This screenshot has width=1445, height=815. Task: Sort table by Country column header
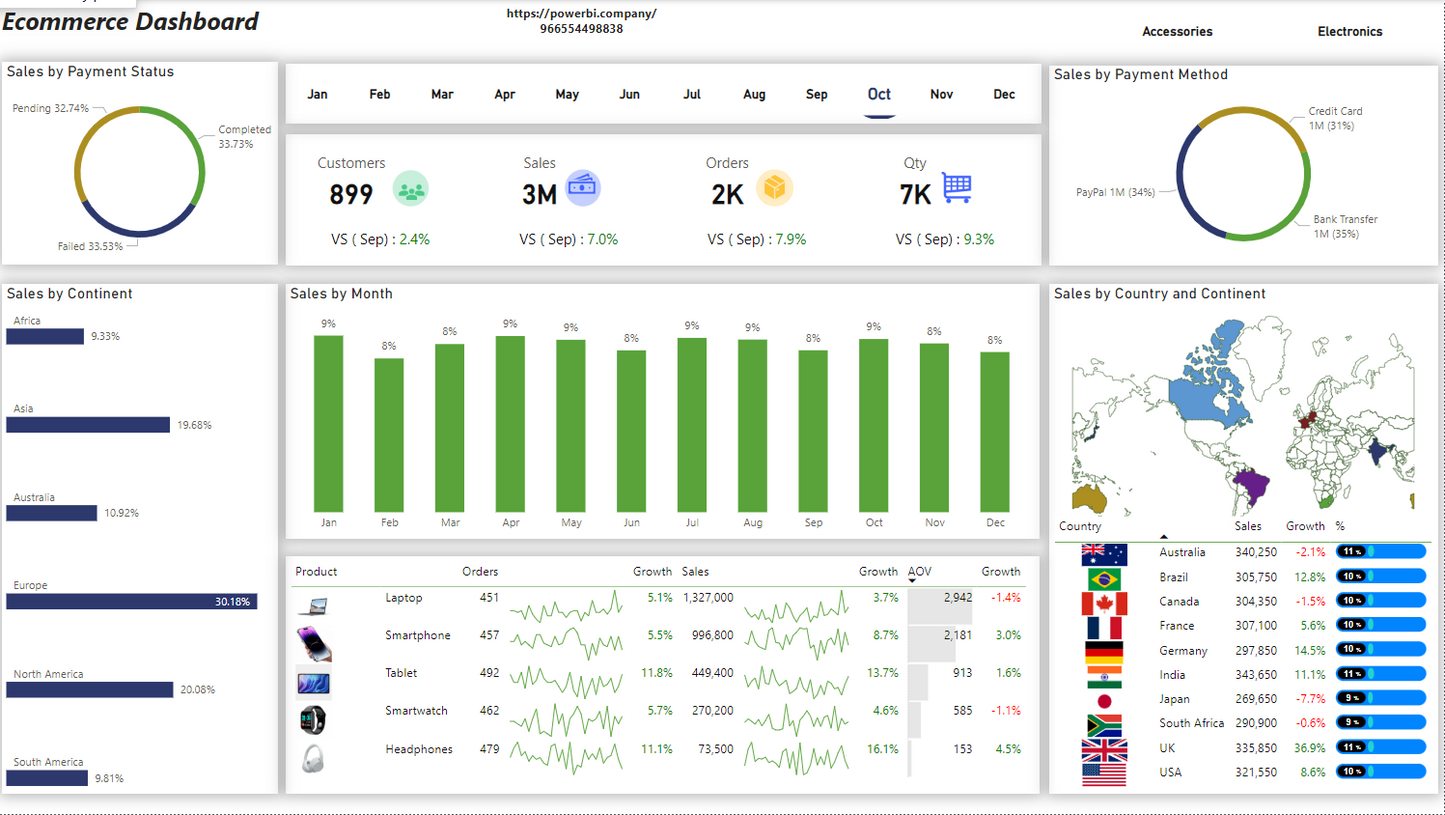coord(1080,526)
